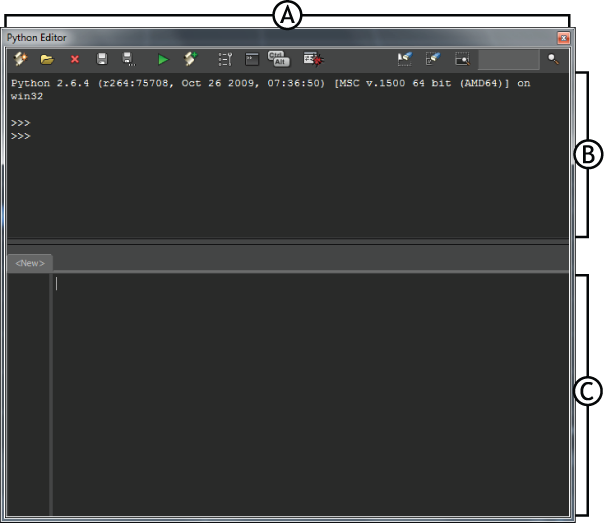
Task: Click the Python 2.6.4 version text
Action: (50, 83)
